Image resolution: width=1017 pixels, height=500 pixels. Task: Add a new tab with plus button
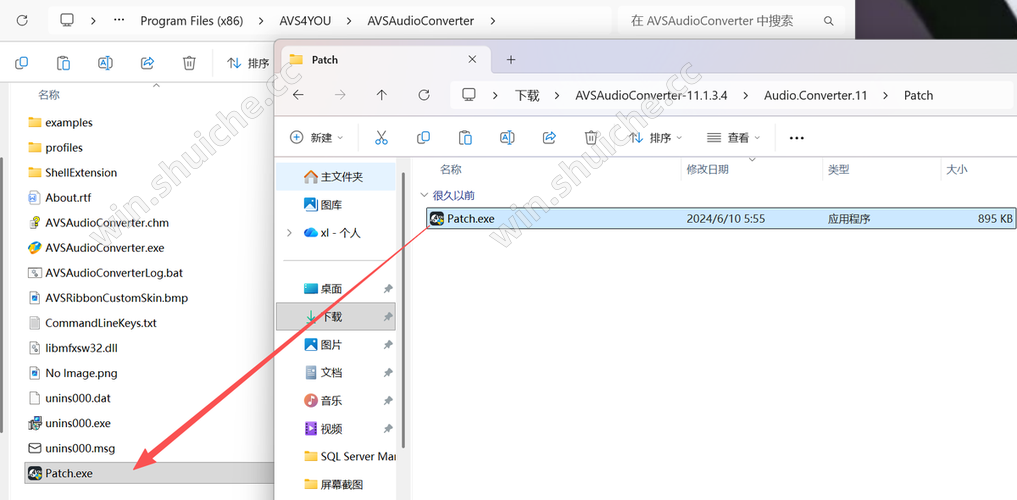511,60
